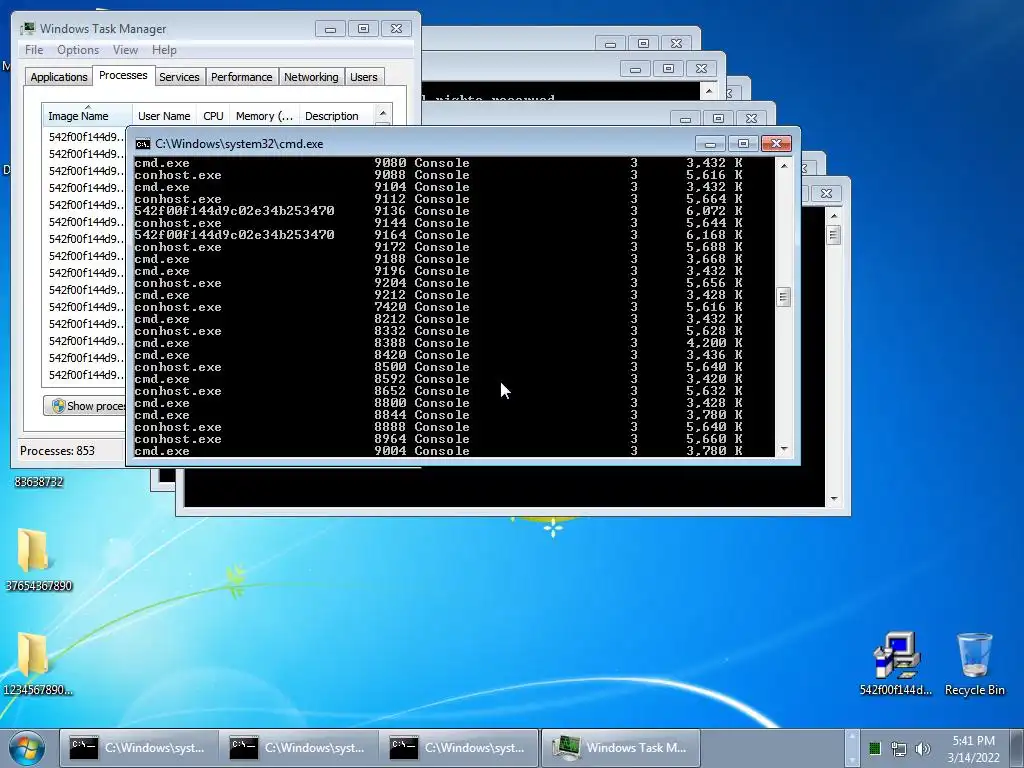The width and height of the screenshot is (1024, 768).
Task: Click the cmd.exe vertical scrollbar thumb
Action: click(784, 297)
